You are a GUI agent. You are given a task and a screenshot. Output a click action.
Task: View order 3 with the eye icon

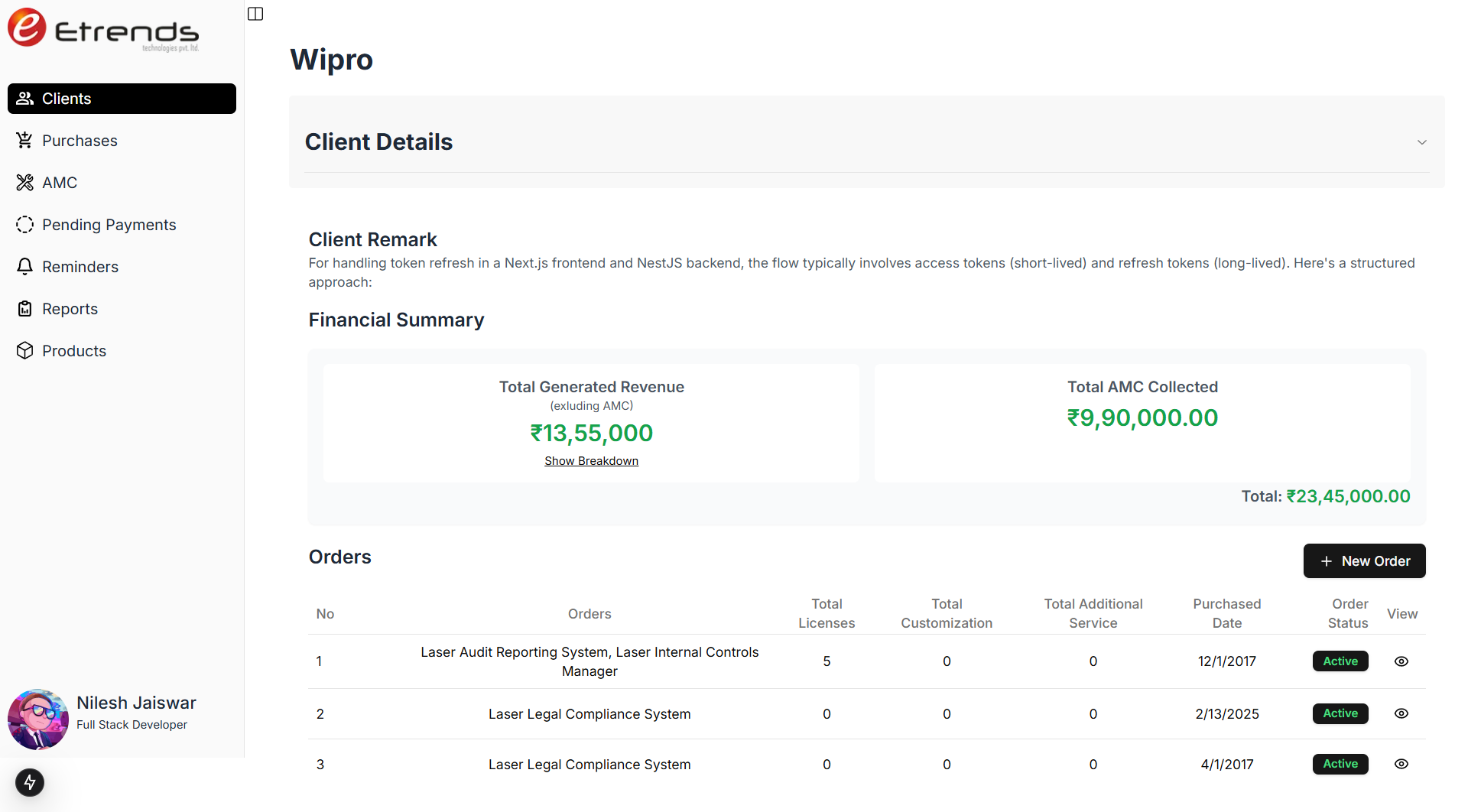(1401, 764)
